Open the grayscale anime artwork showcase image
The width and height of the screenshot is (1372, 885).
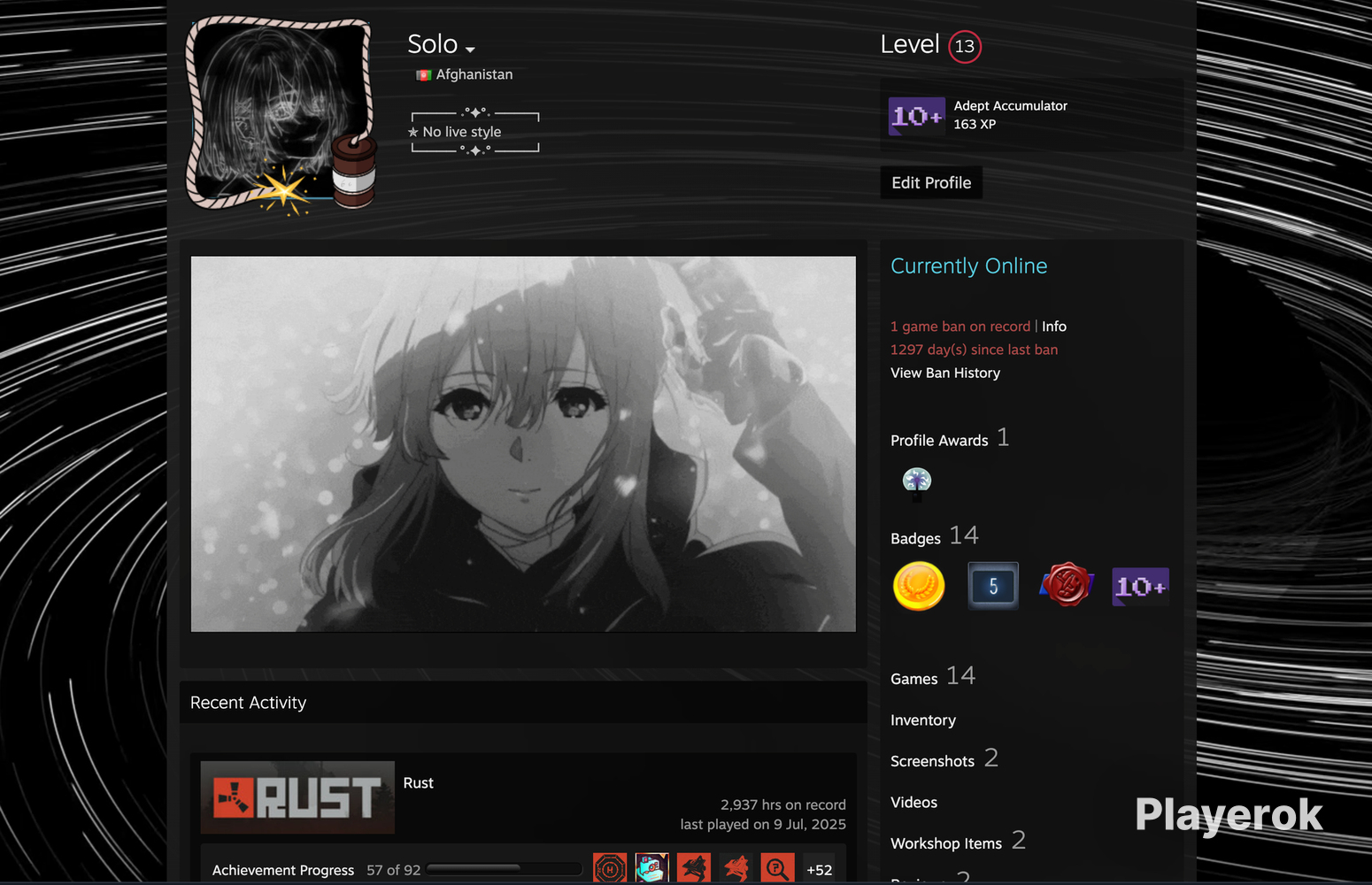click(x=523, y=444)
